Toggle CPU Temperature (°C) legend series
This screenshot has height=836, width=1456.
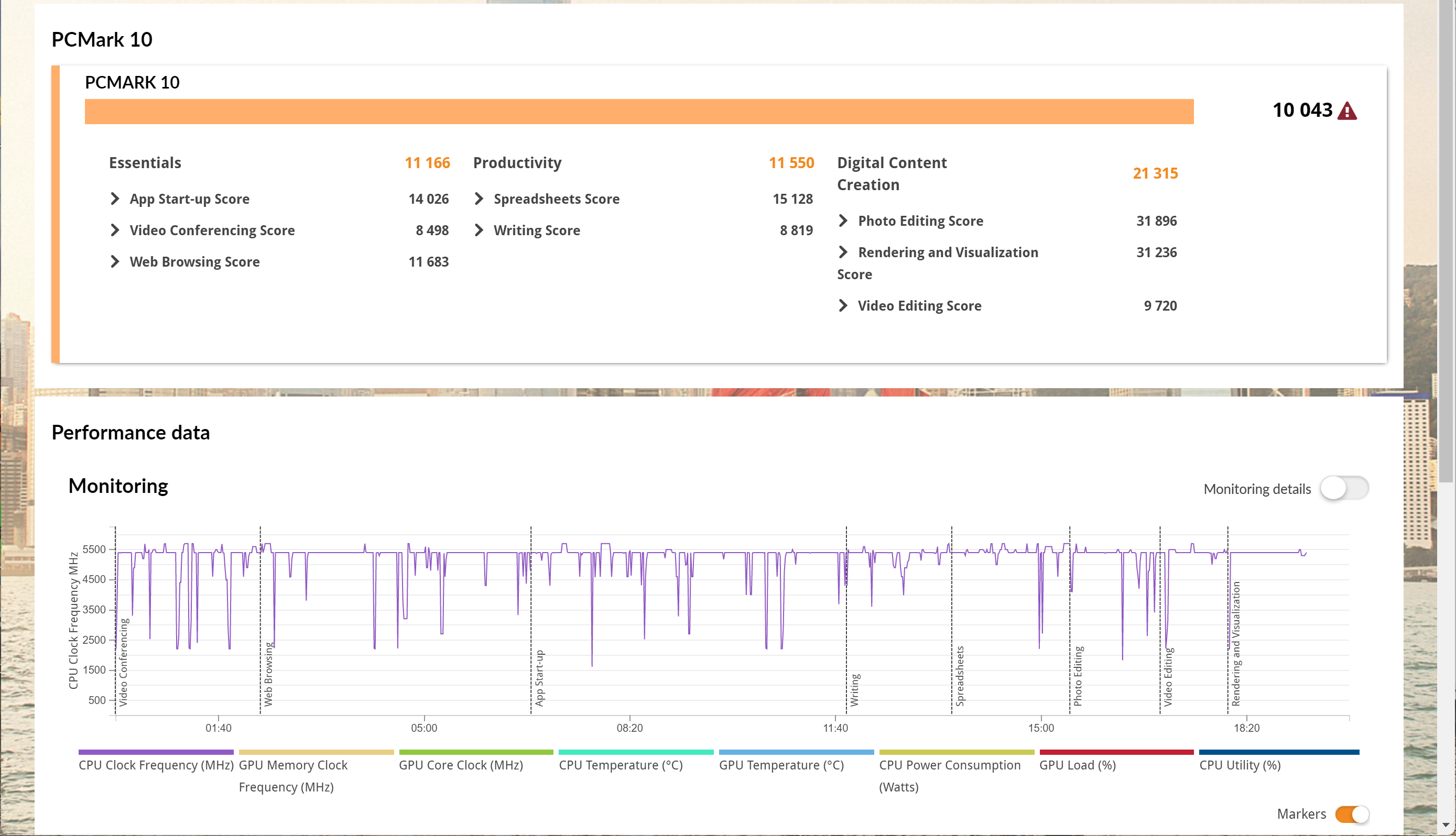(636, 762)
